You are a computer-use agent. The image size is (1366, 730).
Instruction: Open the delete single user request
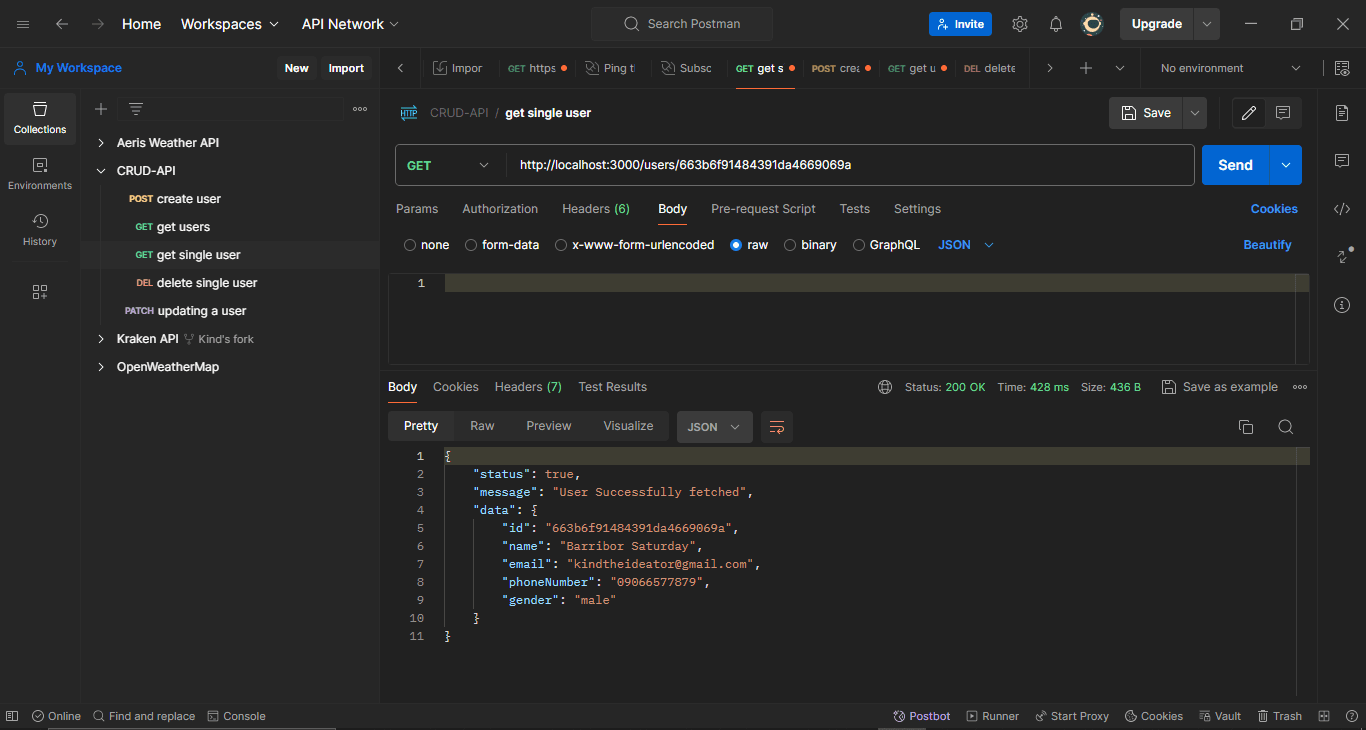click(x=207, y=283)
